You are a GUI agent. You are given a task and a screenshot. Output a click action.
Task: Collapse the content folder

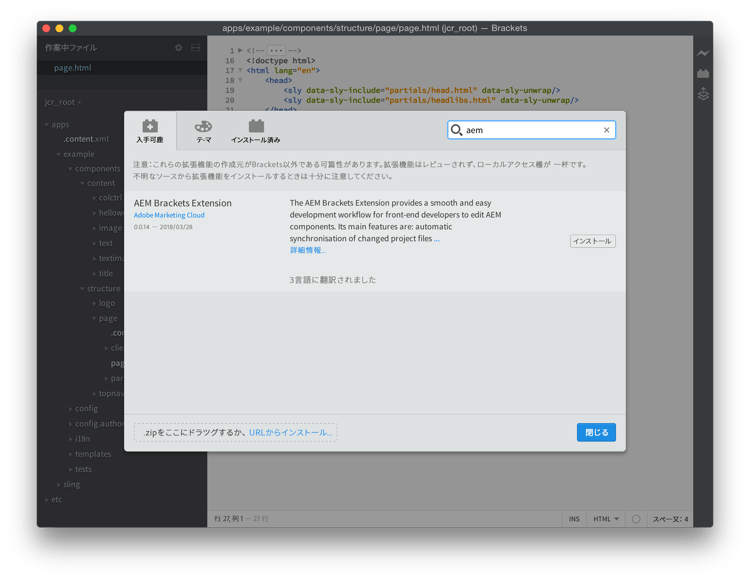point(82,184)
